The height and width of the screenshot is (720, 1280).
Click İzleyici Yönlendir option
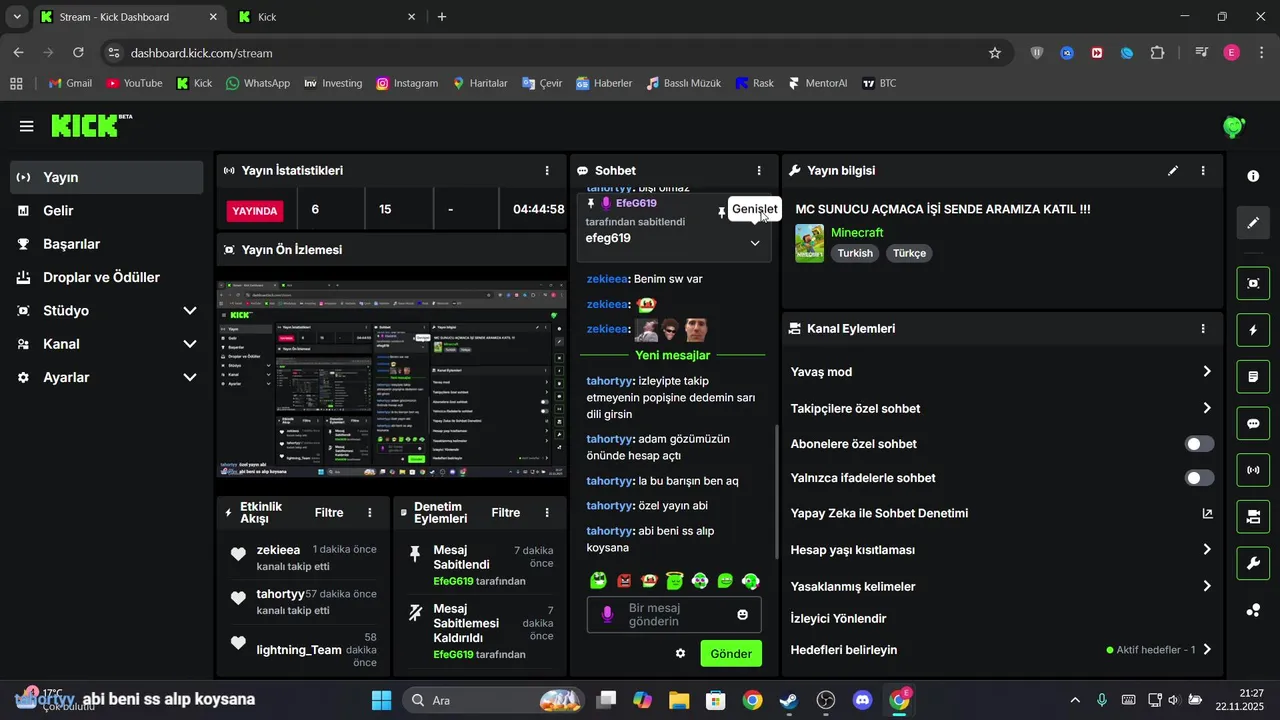click(x=838, y=618)
